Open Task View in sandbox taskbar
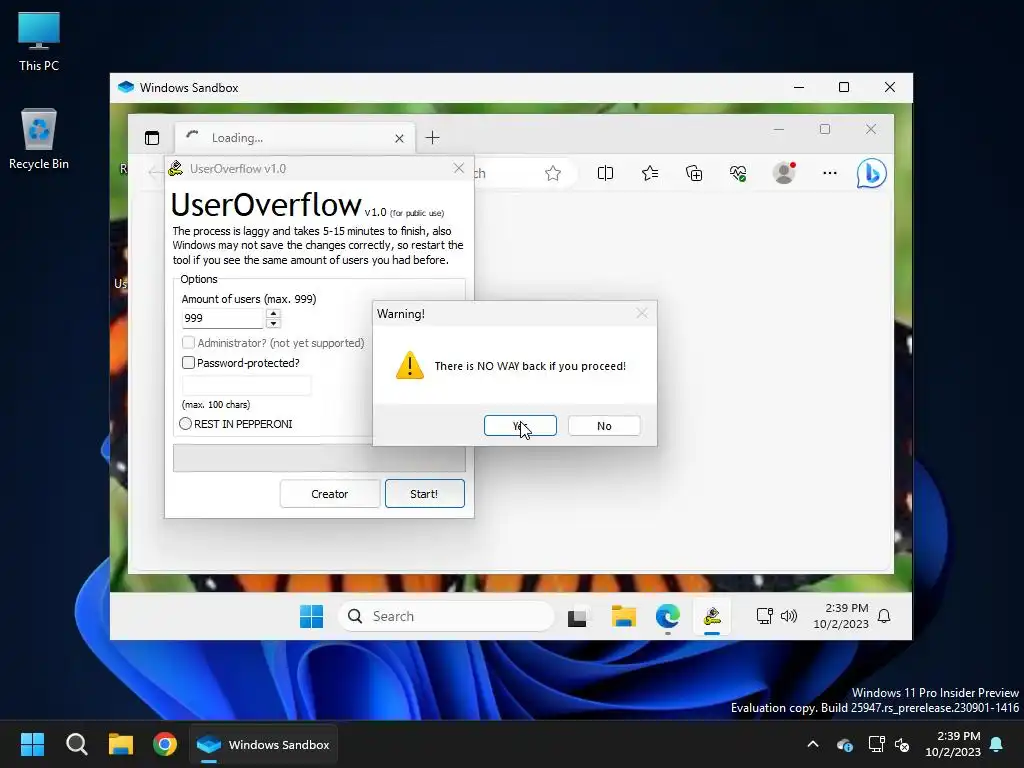This screenshot has height=768, width=1024. (x=577, y=616)
